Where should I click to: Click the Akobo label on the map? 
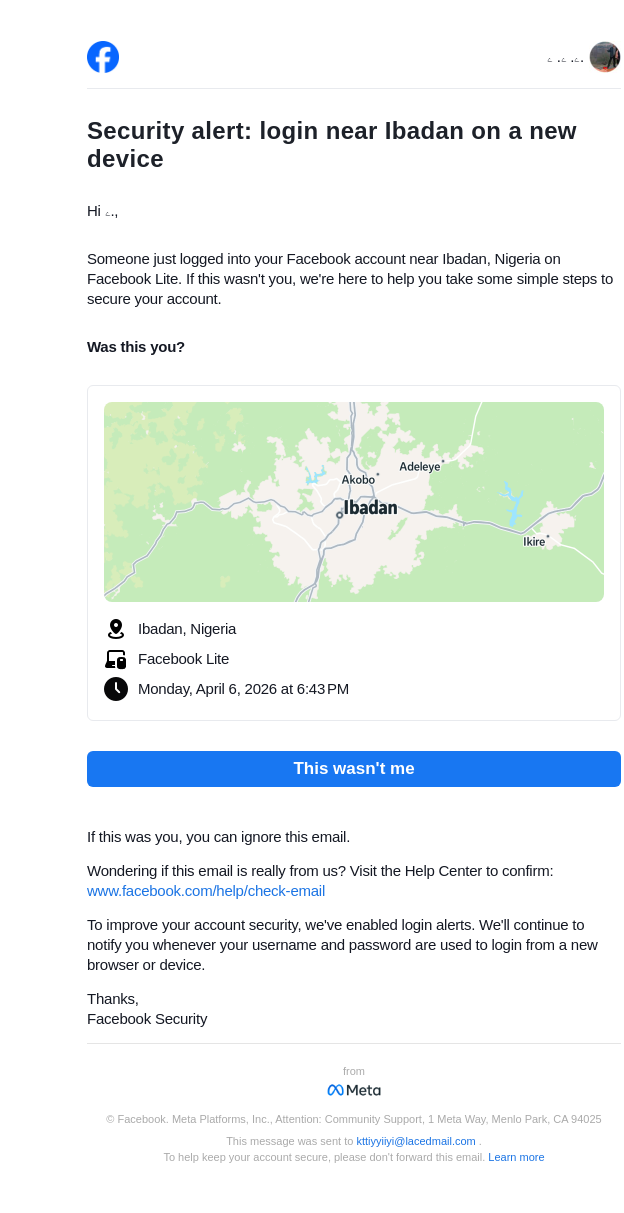click(358, 480)
